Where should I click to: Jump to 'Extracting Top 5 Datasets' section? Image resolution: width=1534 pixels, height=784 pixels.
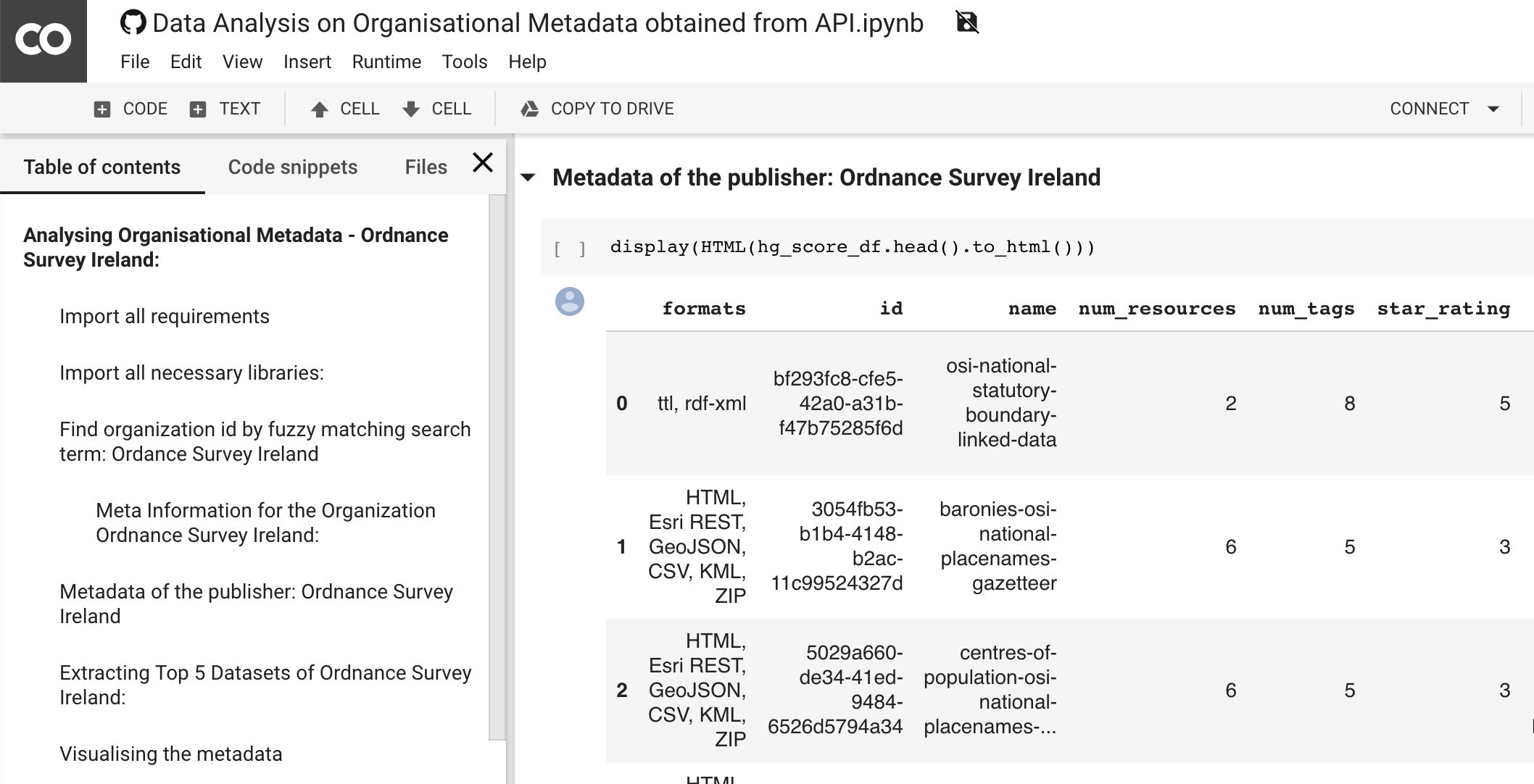click(265, 685)
